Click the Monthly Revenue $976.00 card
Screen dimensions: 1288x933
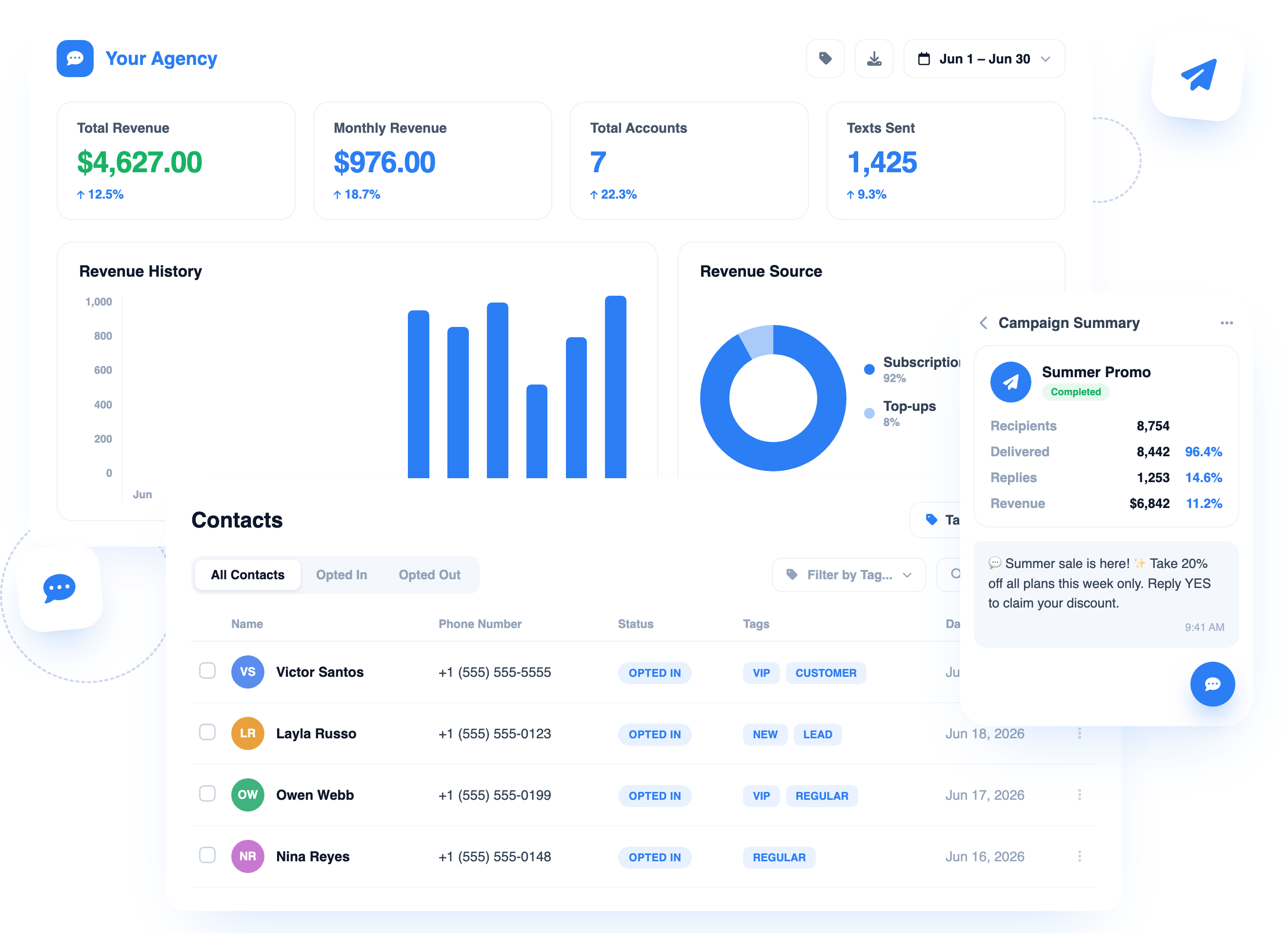[432, 161]
